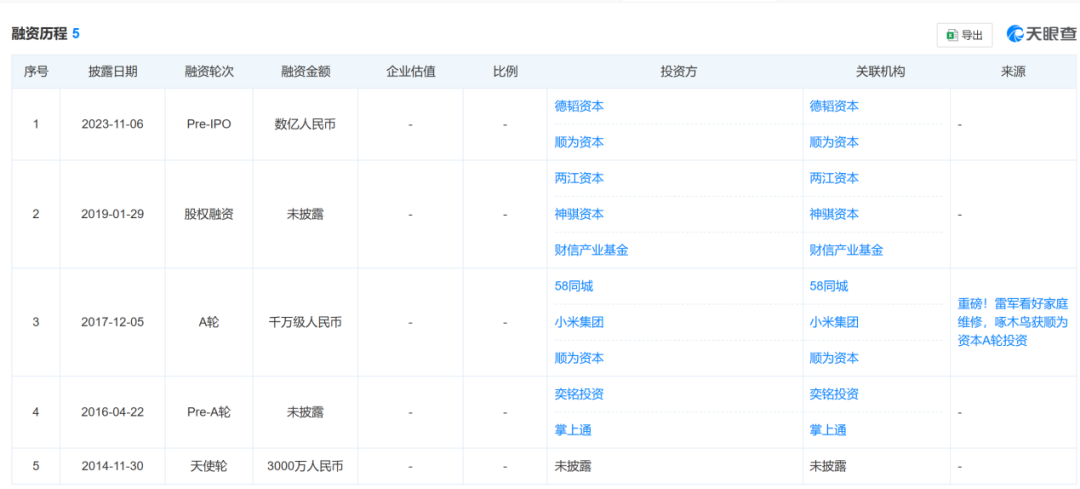Click the 比例 column header
The height and width of the screenshot is (489, 1080).
point(505,72)
